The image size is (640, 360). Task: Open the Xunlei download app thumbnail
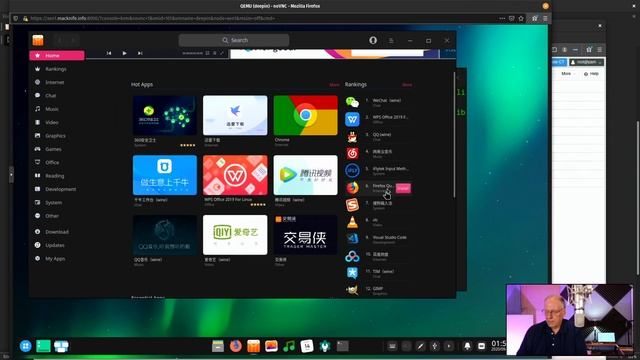[x=235, y=116]
